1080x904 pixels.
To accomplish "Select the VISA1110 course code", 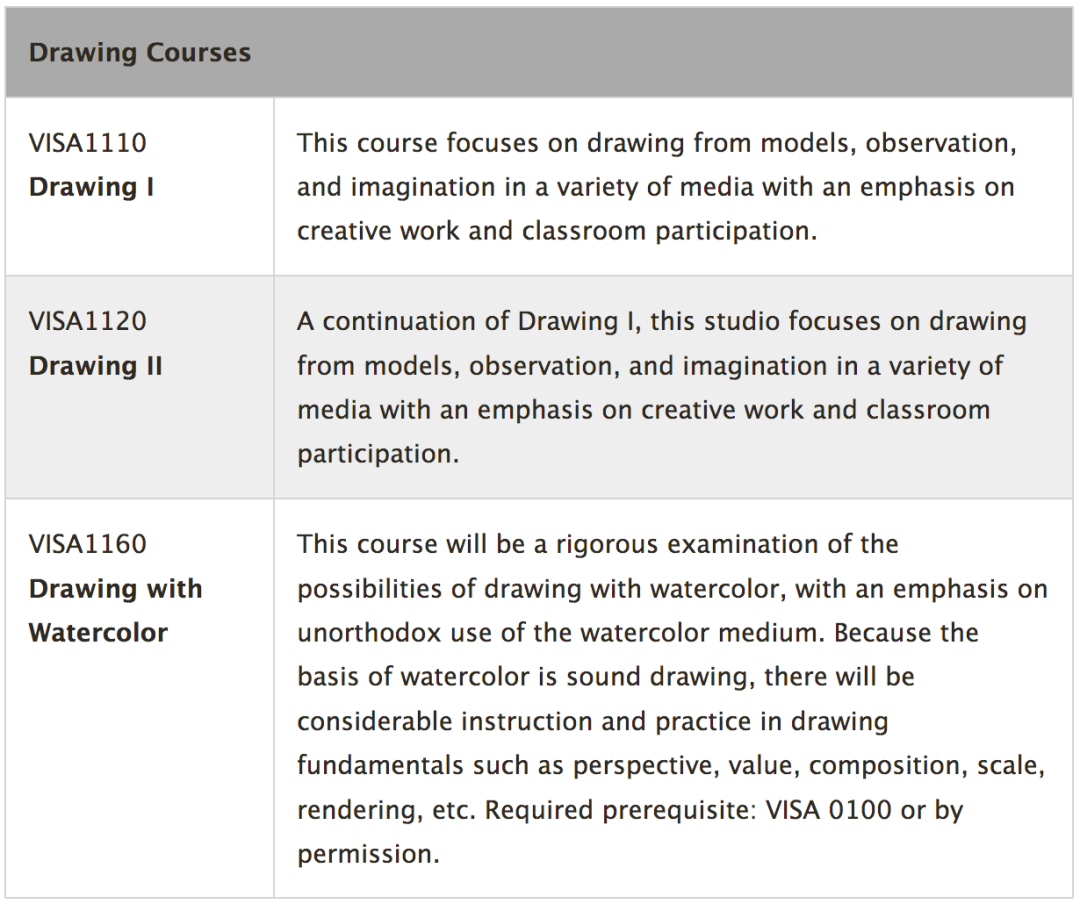I will click(88, 143).
